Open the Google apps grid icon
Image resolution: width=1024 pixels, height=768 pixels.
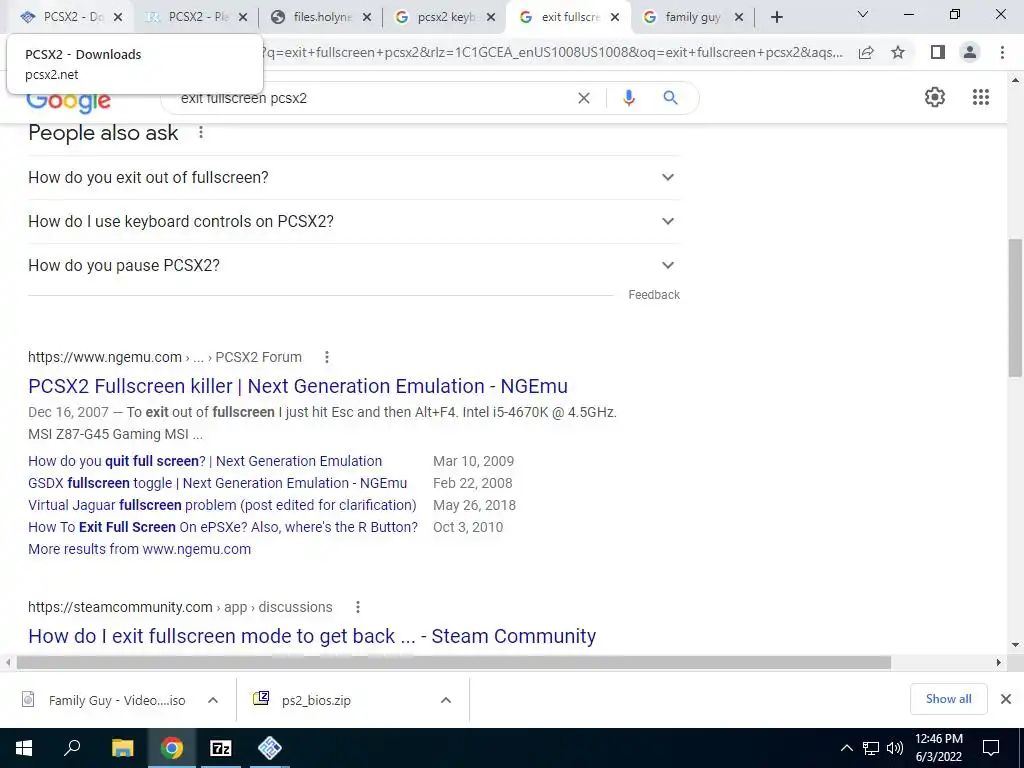(x=980, y=97)
